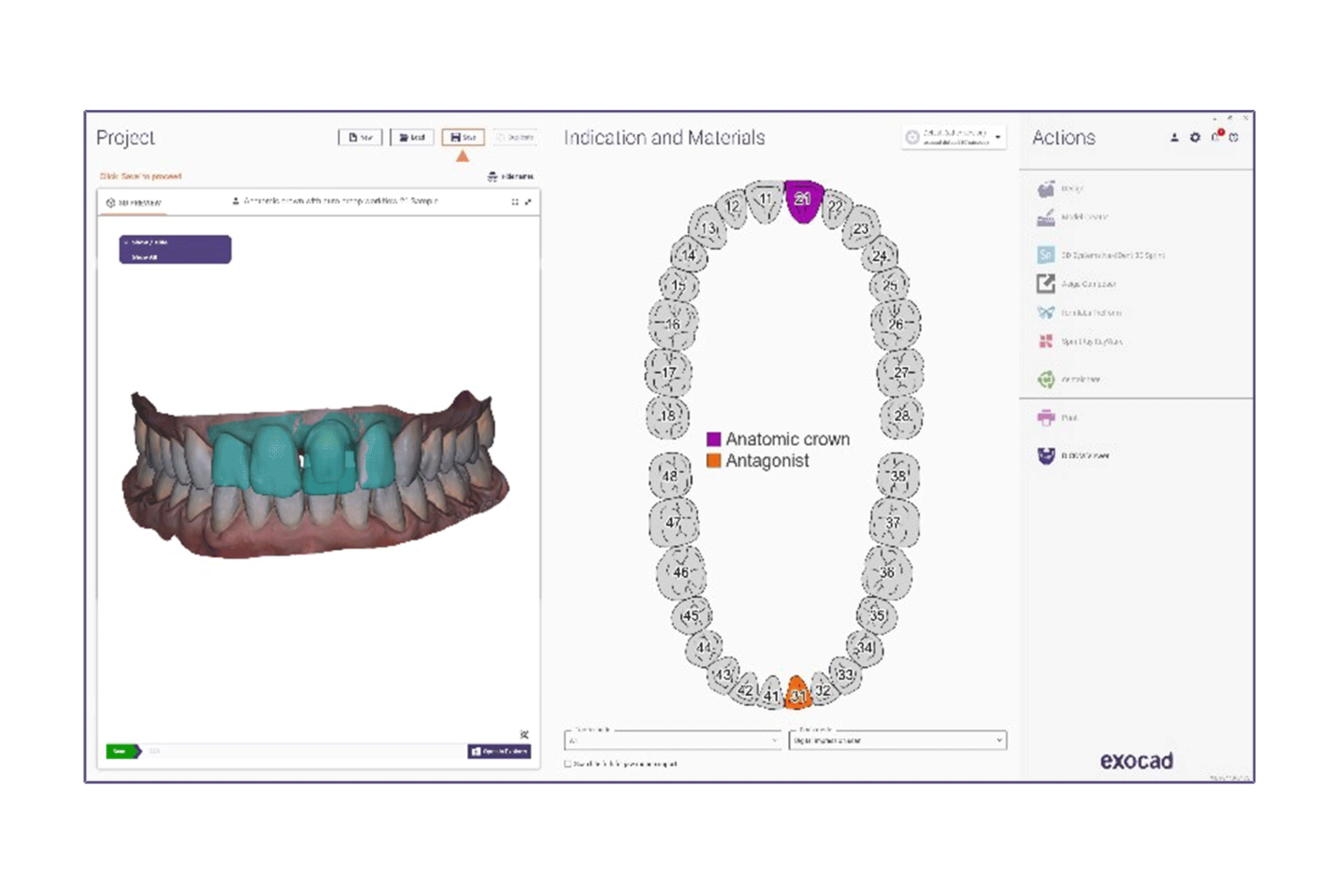Select tooth 38 in the dental chart

pos(898,476)
